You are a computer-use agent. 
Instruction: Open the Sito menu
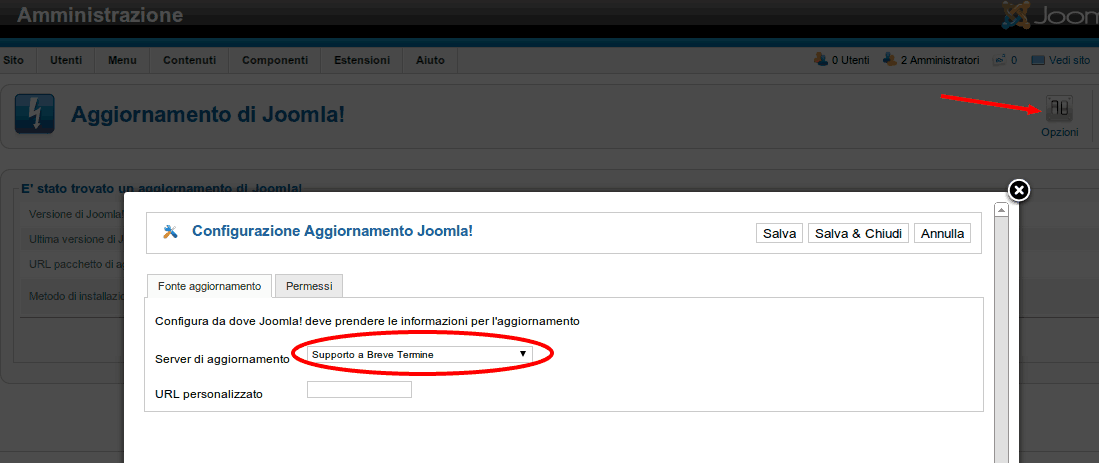(13, 60)
